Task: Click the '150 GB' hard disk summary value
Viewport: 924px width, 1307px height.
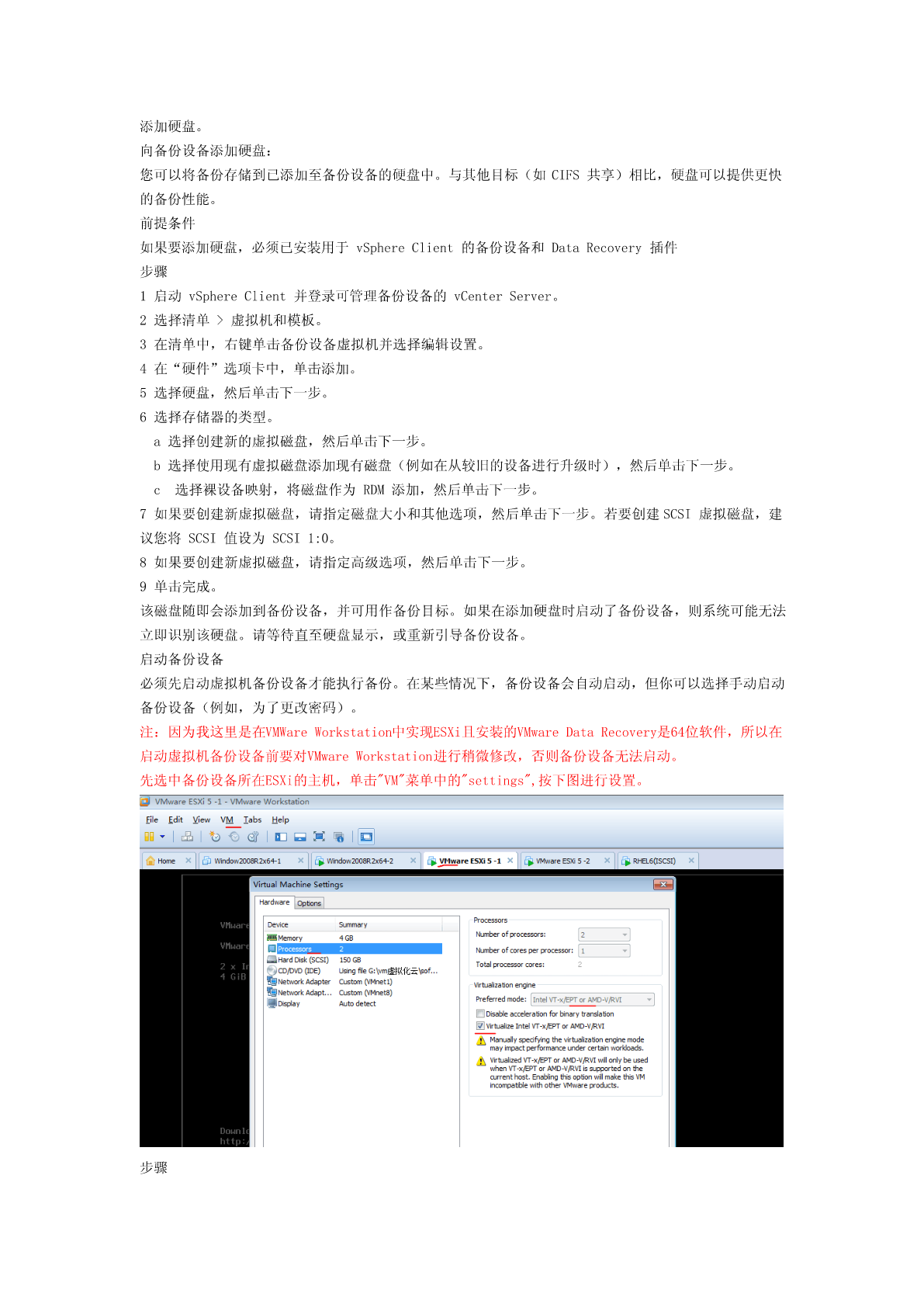Action: coord(350,960)
